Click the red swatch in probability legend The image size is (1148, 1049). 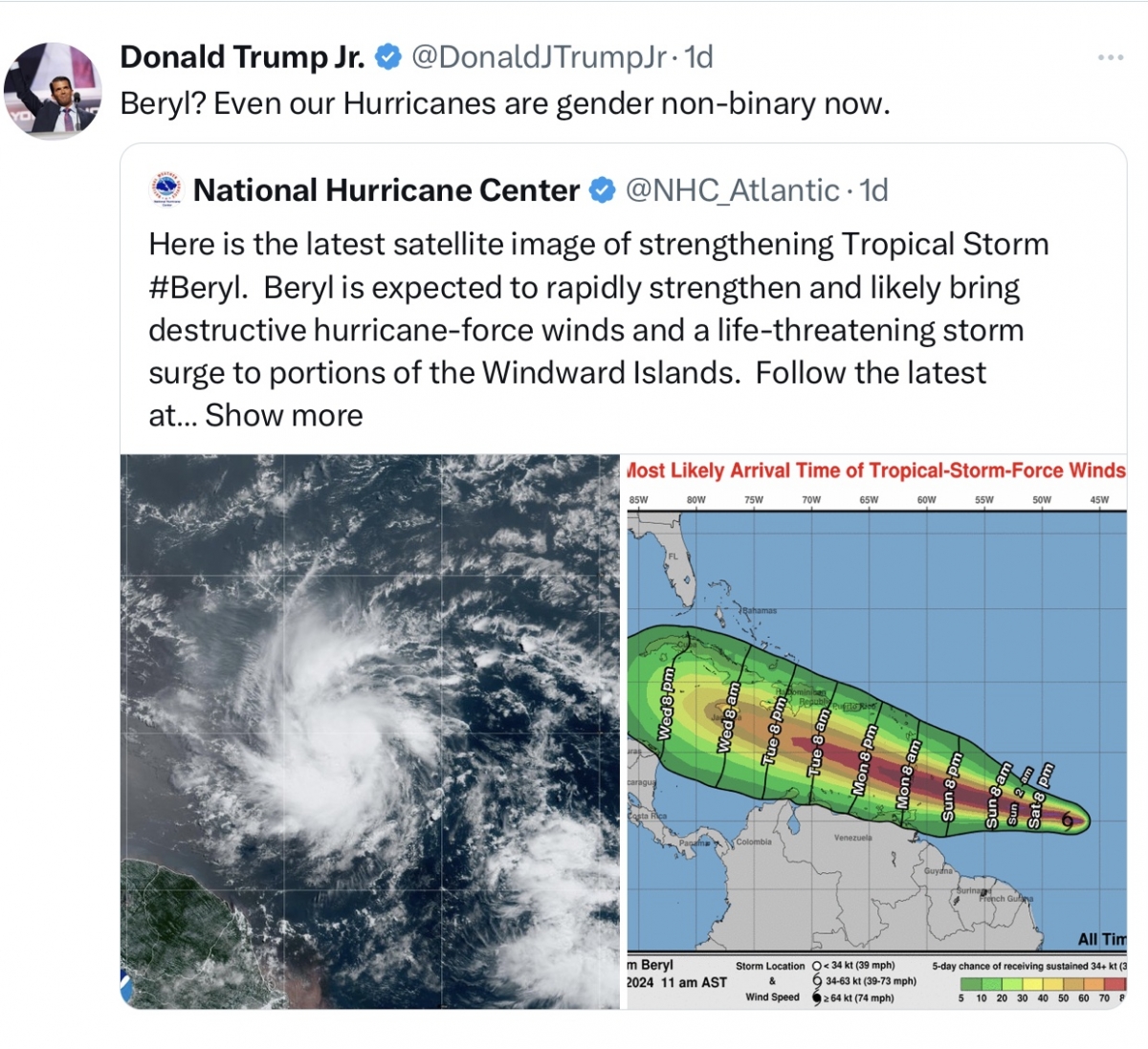pyautogui.click(x=1115, y=983)
